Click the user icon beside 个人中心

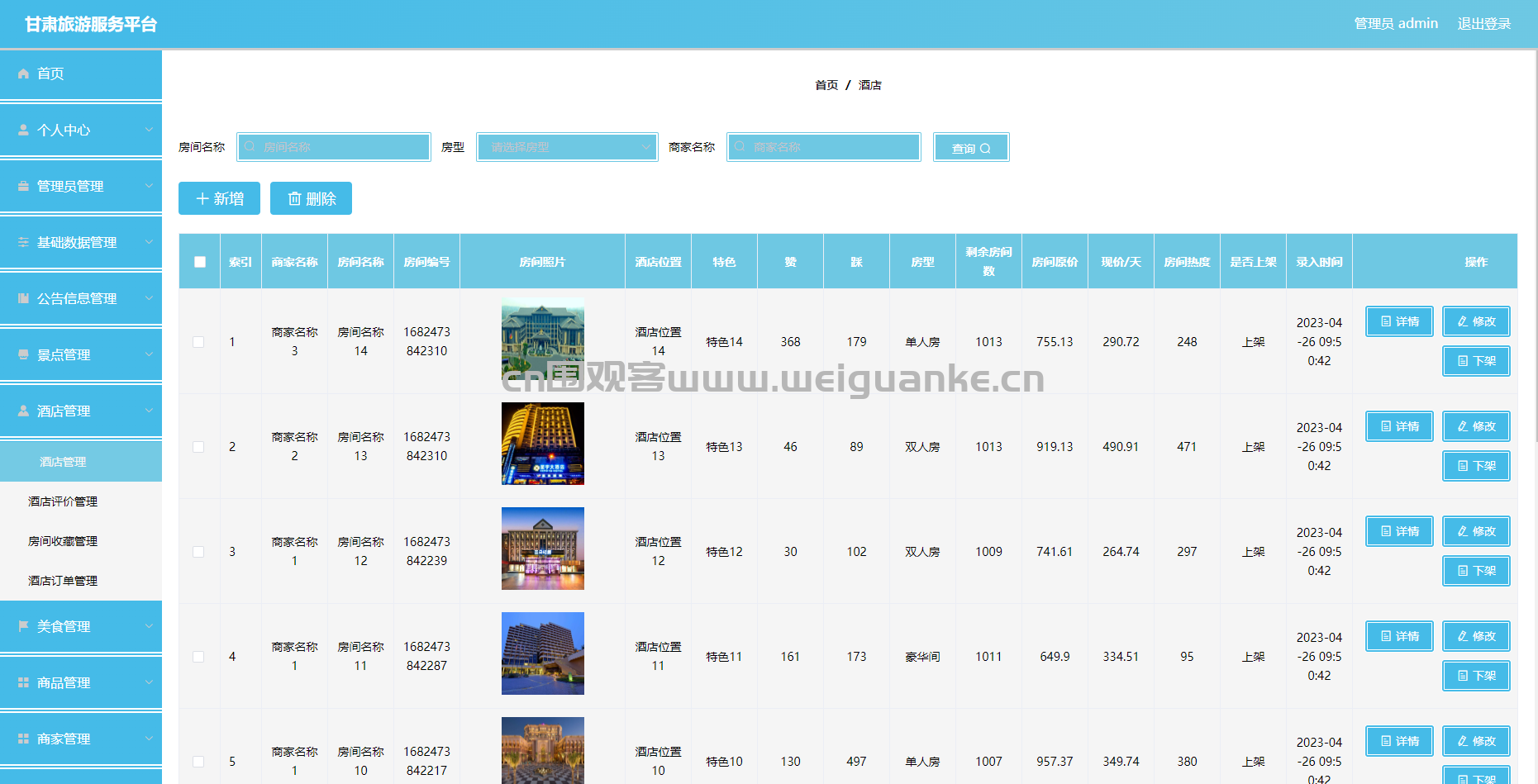click(x=23, y=130)
